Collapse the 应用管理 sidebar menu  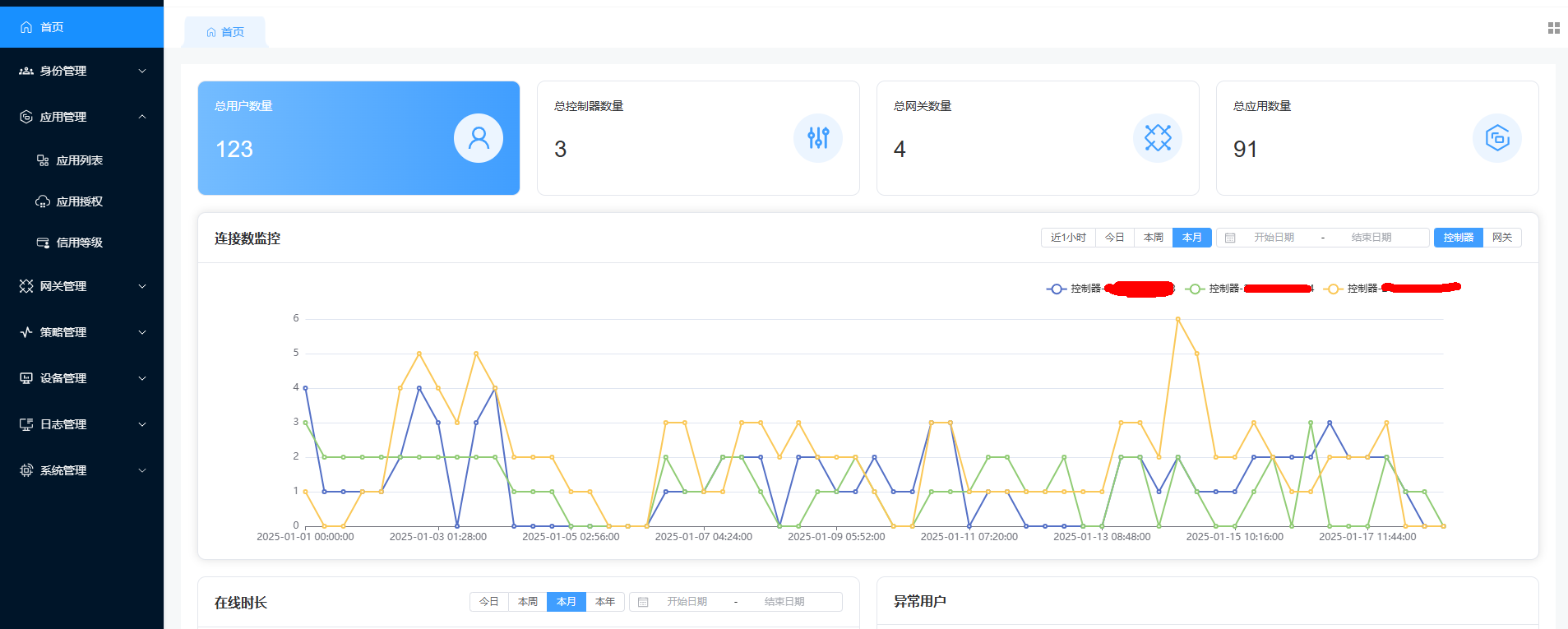pyautogui.click(x=81, y=117)
